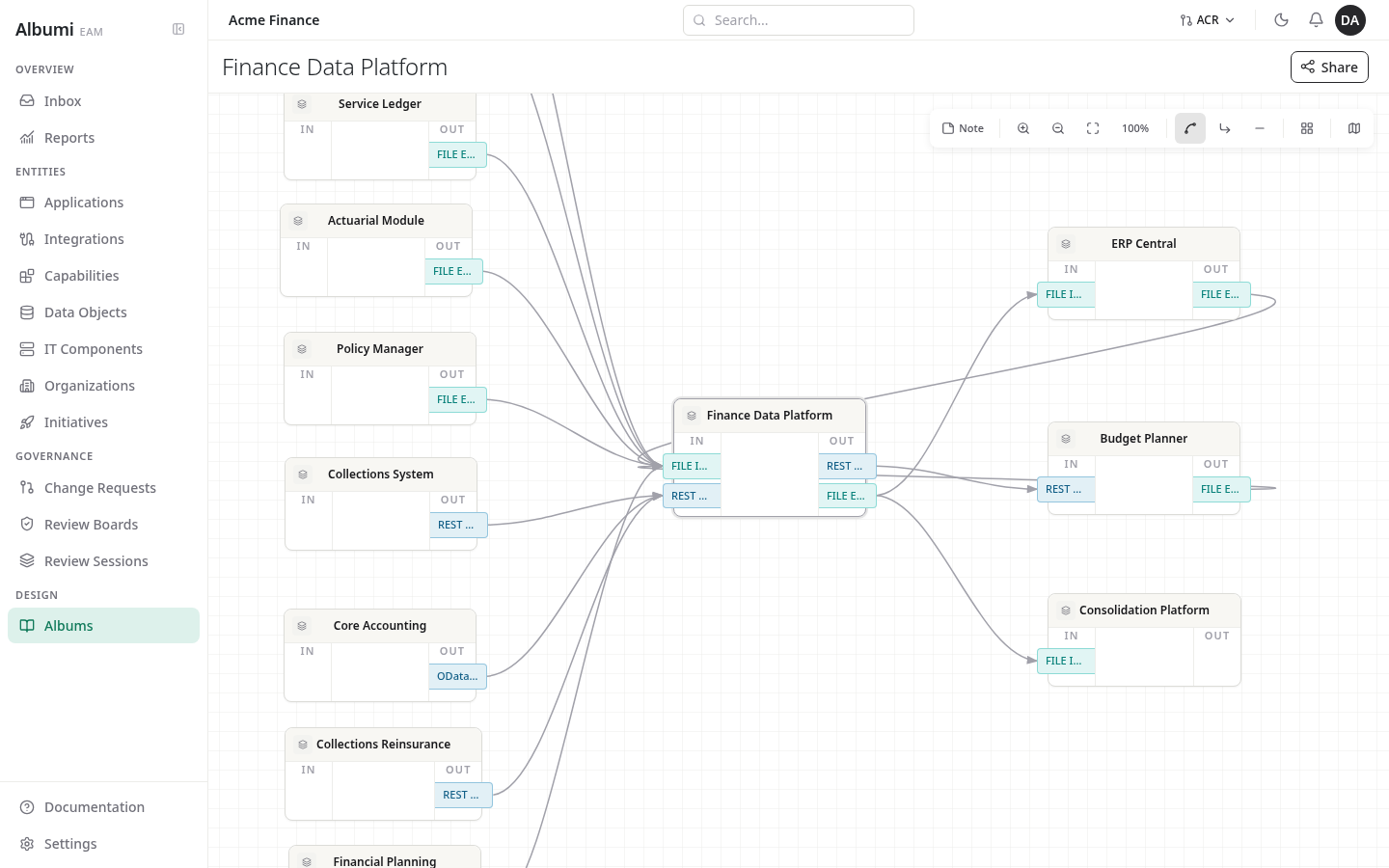Select Actuarial Module FILE E... output port
This screenshot has width=1389, height=868.
pyautogui.click(x=453, y=271)
